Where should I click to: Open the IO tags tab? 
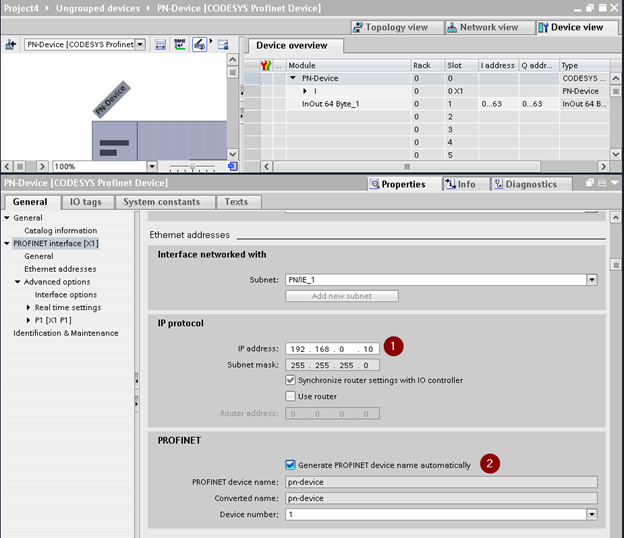[x=86, y=202]
